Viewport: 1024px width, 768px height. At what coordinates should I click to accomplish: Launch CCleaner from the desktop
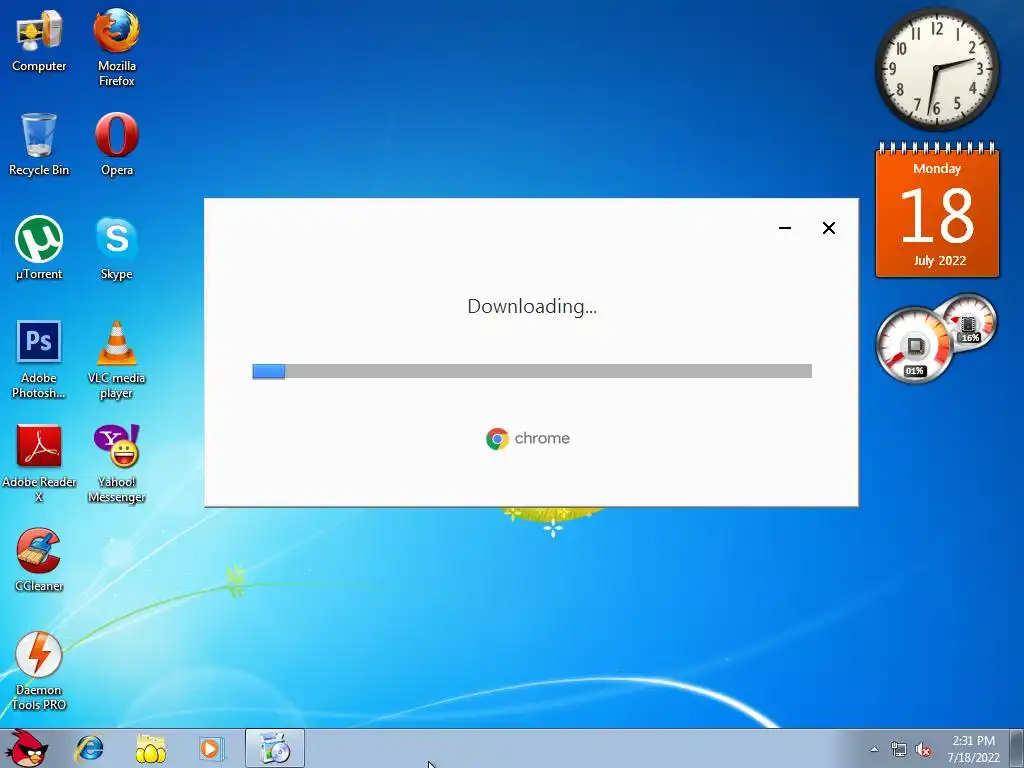coord(39,559)
